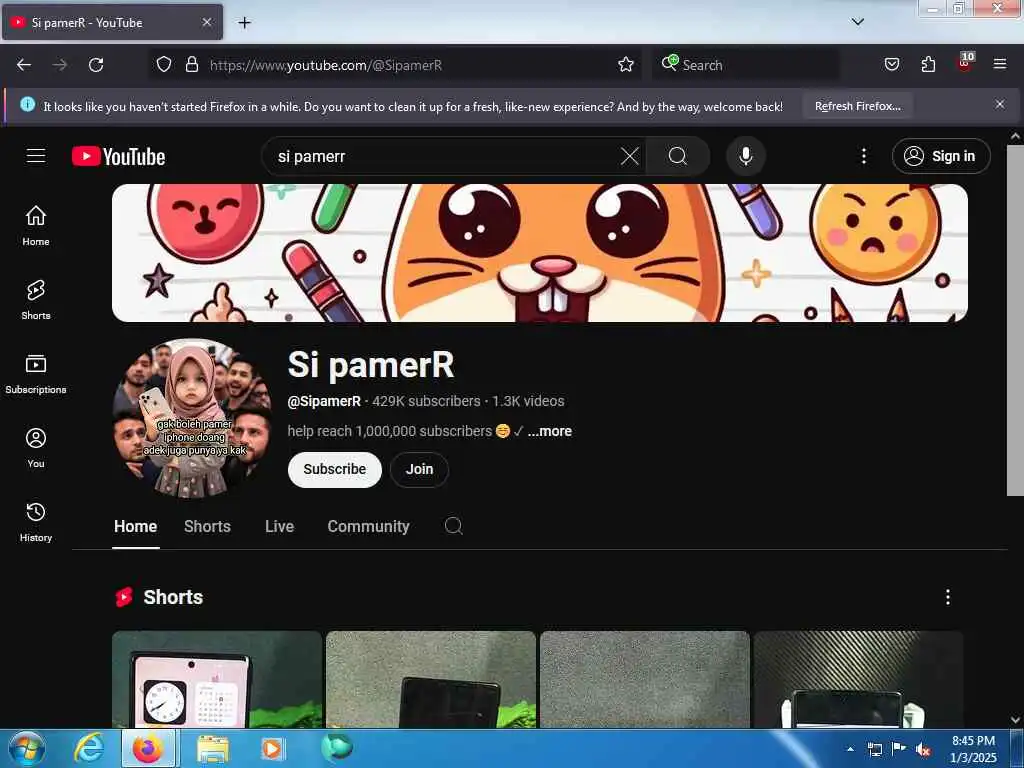Click the Refresh Firefox... button

[857, 106]
